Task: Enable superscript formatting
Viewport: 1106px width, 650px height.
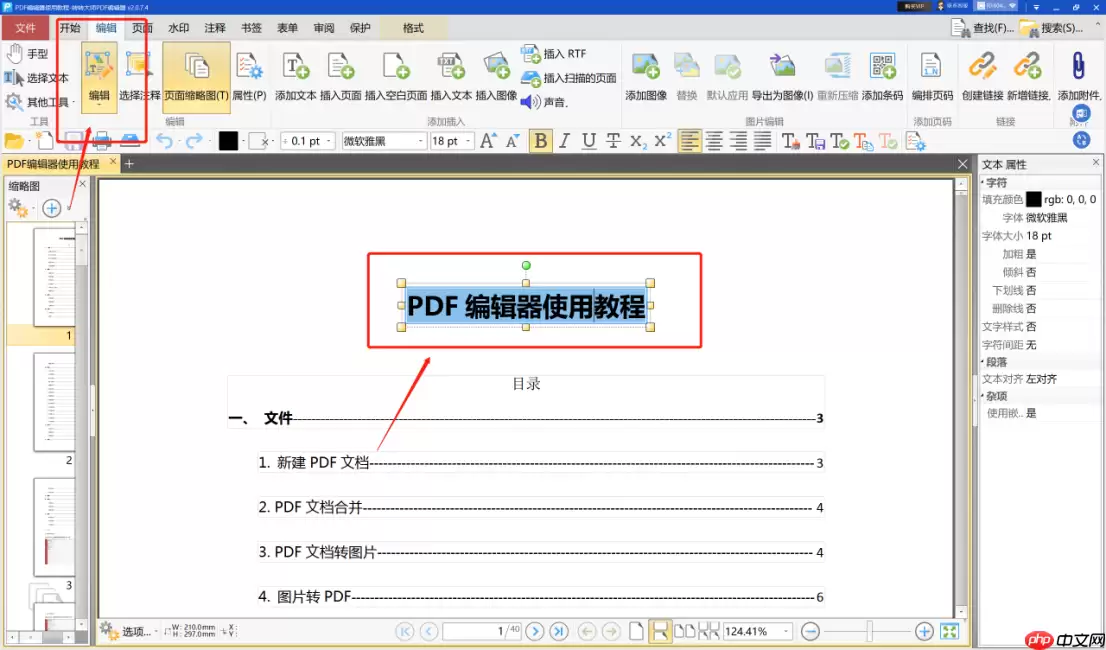Action: pyautogui.click(x=662, y=141)
